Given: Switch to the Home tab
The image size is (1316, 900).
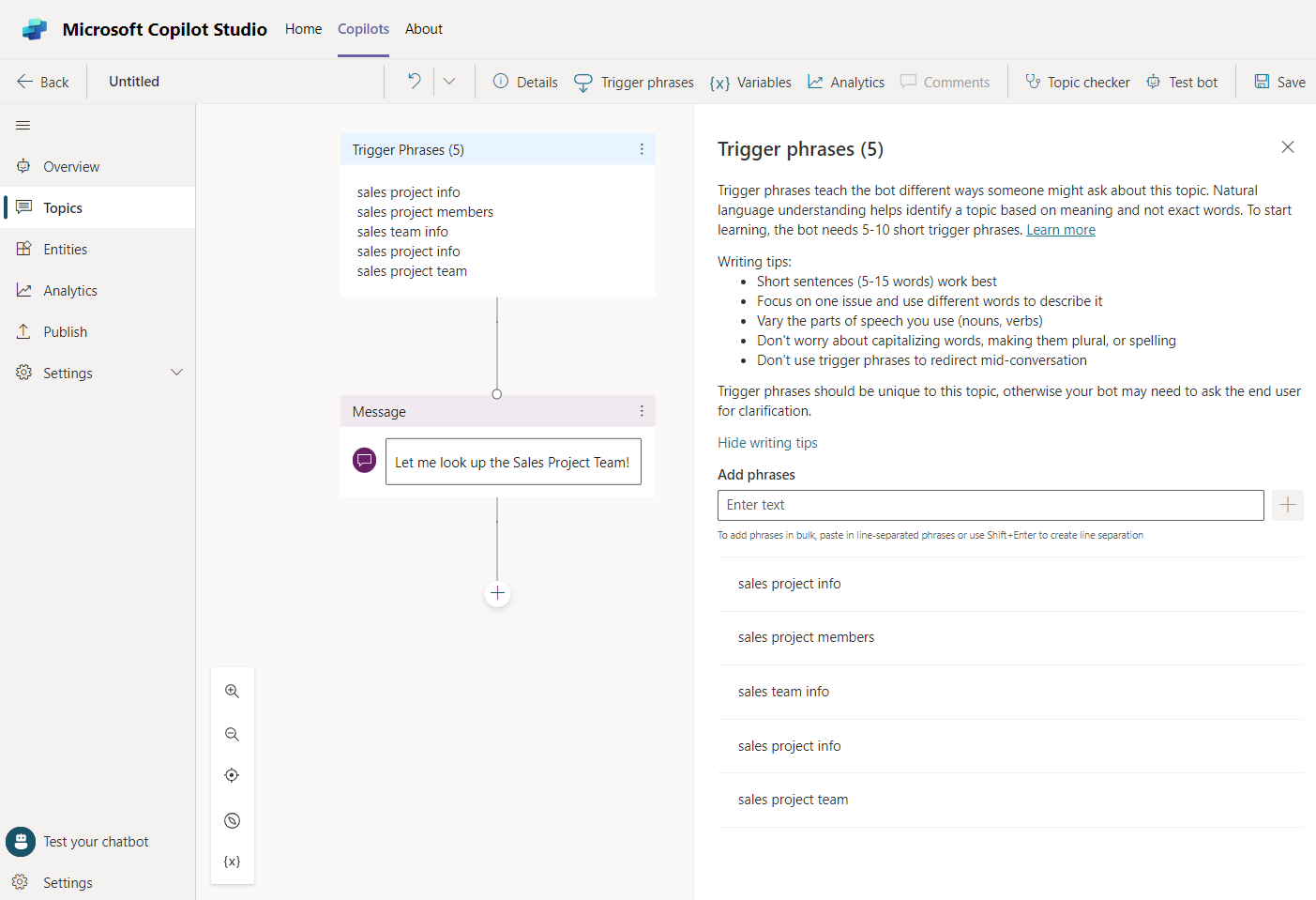Looking at the screenshot, I should point(303,29).
